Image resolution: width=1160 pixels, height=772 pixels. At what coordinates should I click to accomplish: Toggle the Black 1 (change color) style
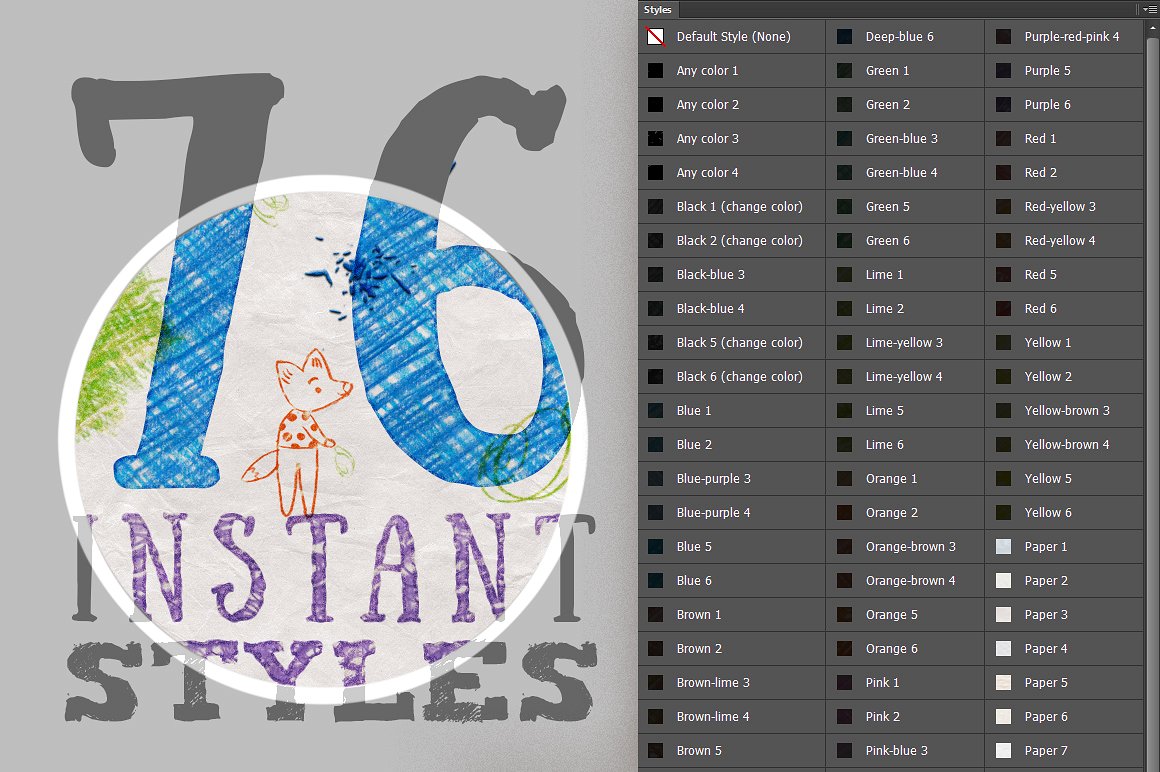tap(657, 206)
